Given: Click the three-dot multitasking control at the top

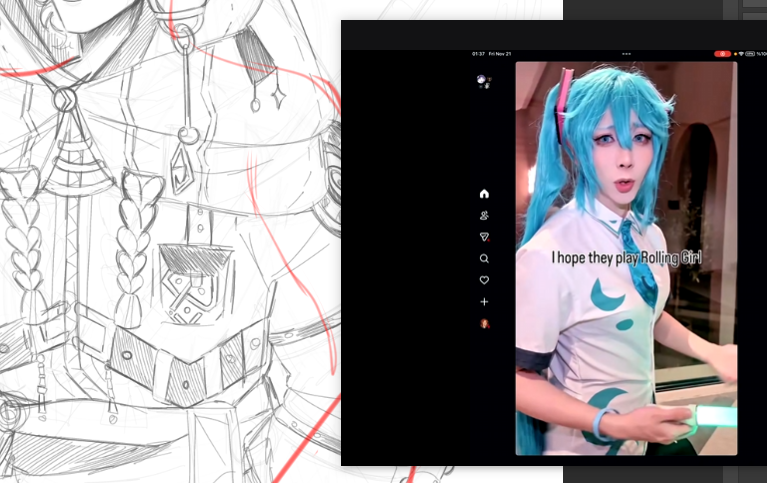Looking at the screenshot, I should pos(626,54).
